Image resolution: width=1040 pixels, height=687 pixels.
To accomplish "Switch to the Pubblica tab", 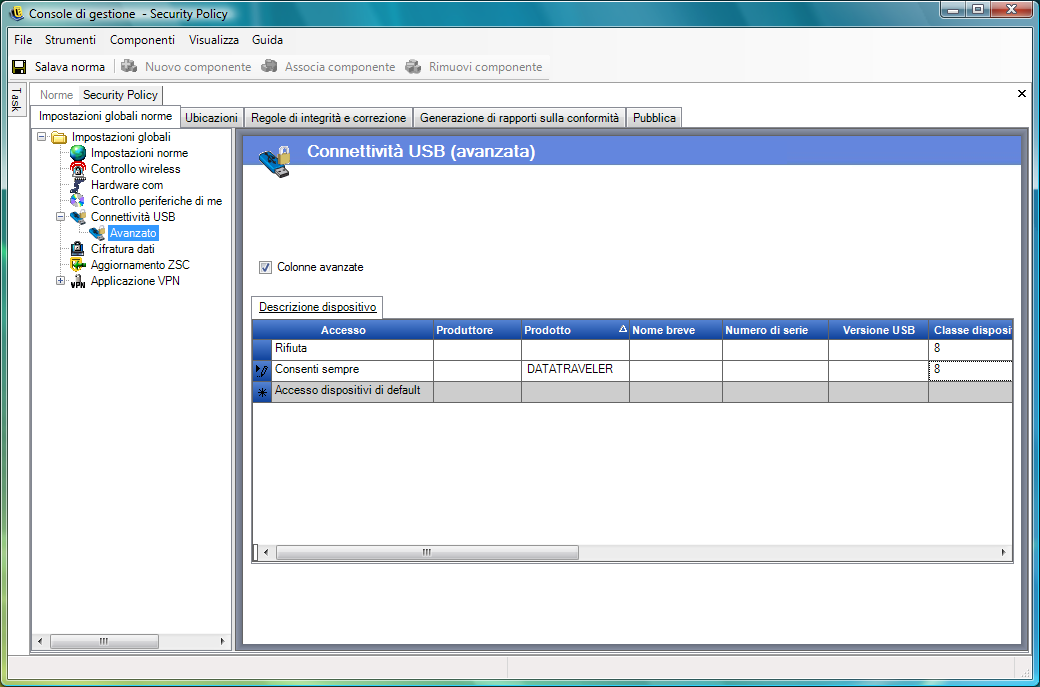I will coord(654,117).
